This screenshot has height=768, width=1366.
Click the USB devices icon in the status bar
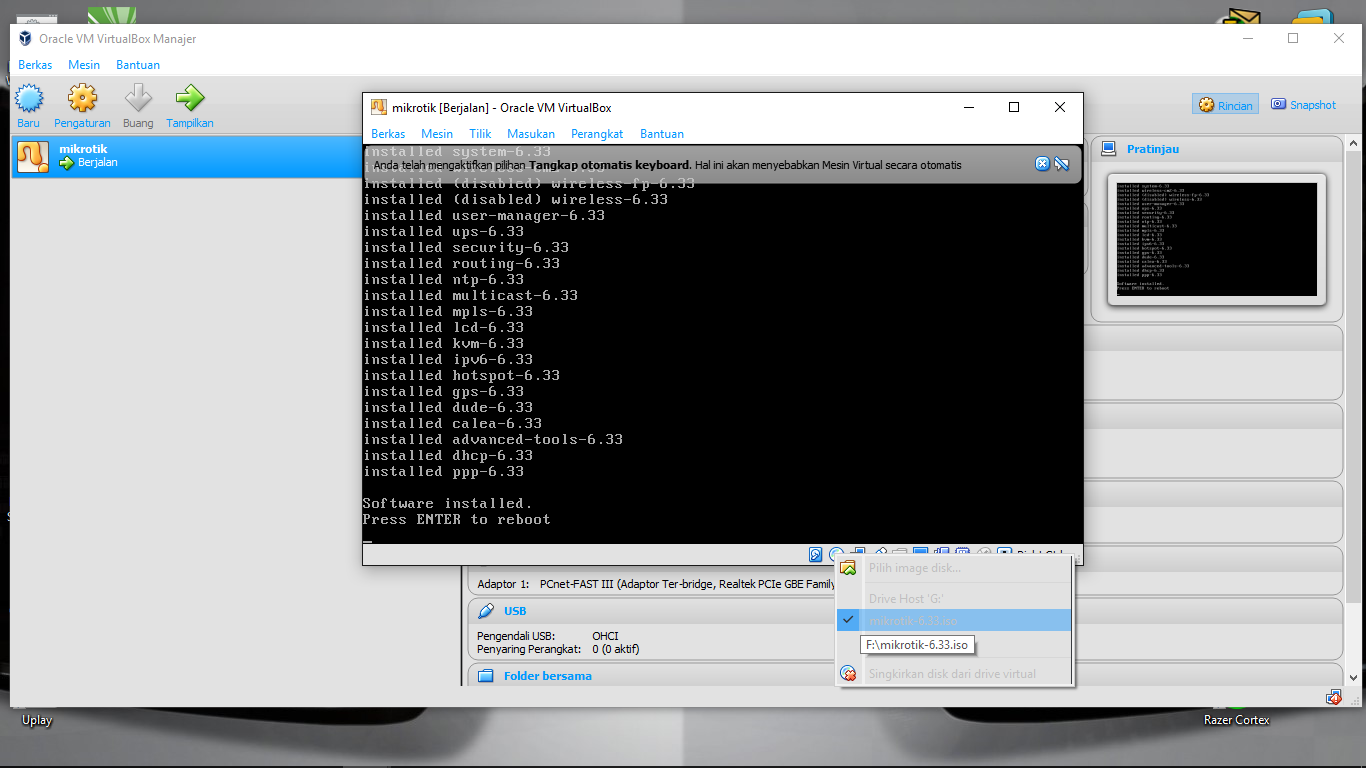tap(879, 552)
